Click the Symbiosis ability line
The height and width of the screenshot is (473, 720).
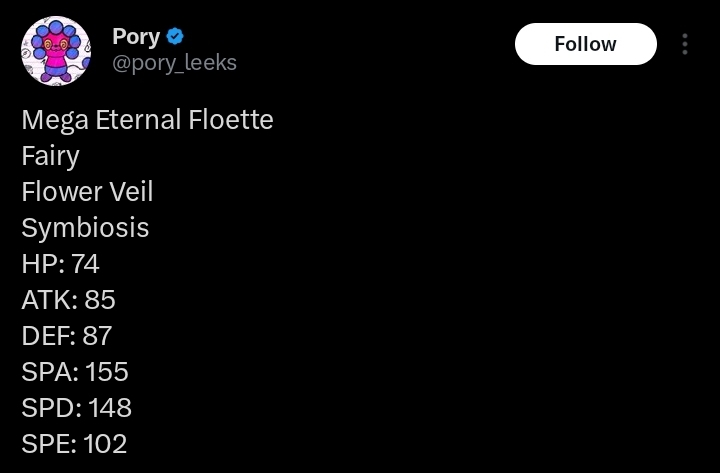pyautogui.click(x=85, y=228)
